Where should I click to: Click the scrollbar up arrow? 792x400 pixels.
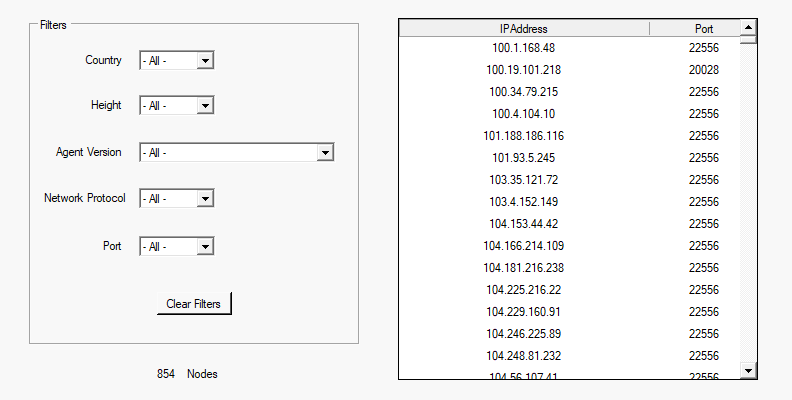747,27
